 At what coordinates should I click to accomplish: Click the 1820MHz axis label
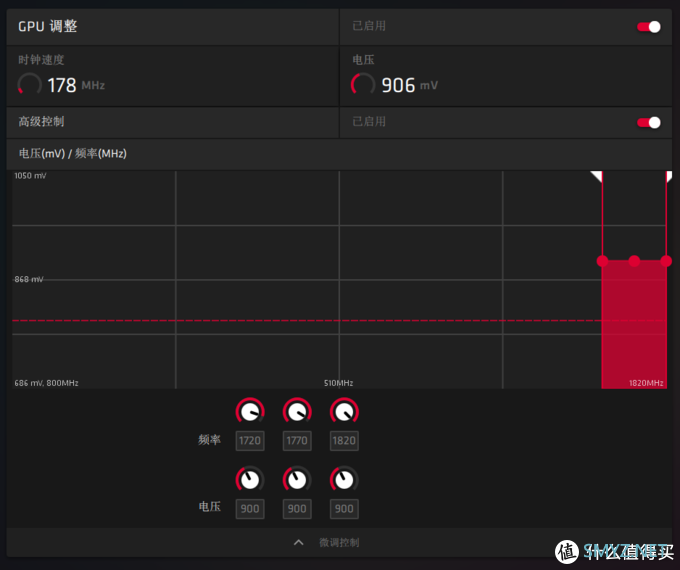point(646,383)
